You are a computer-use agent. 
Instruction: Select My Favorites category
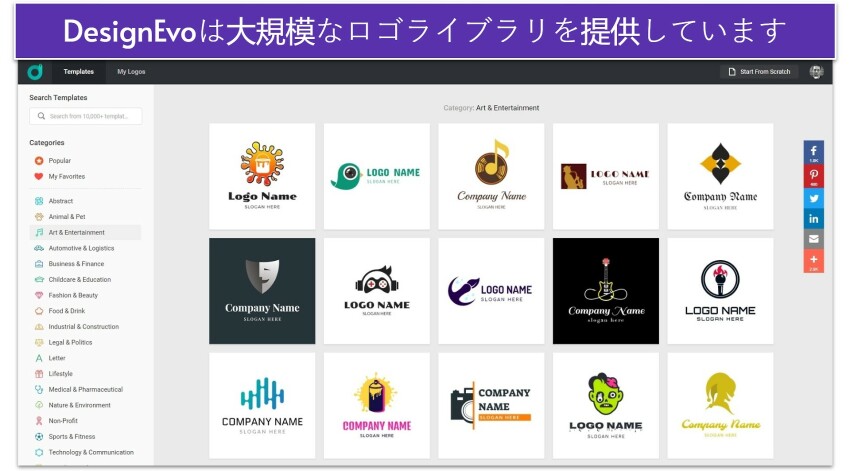click(66, 176)
